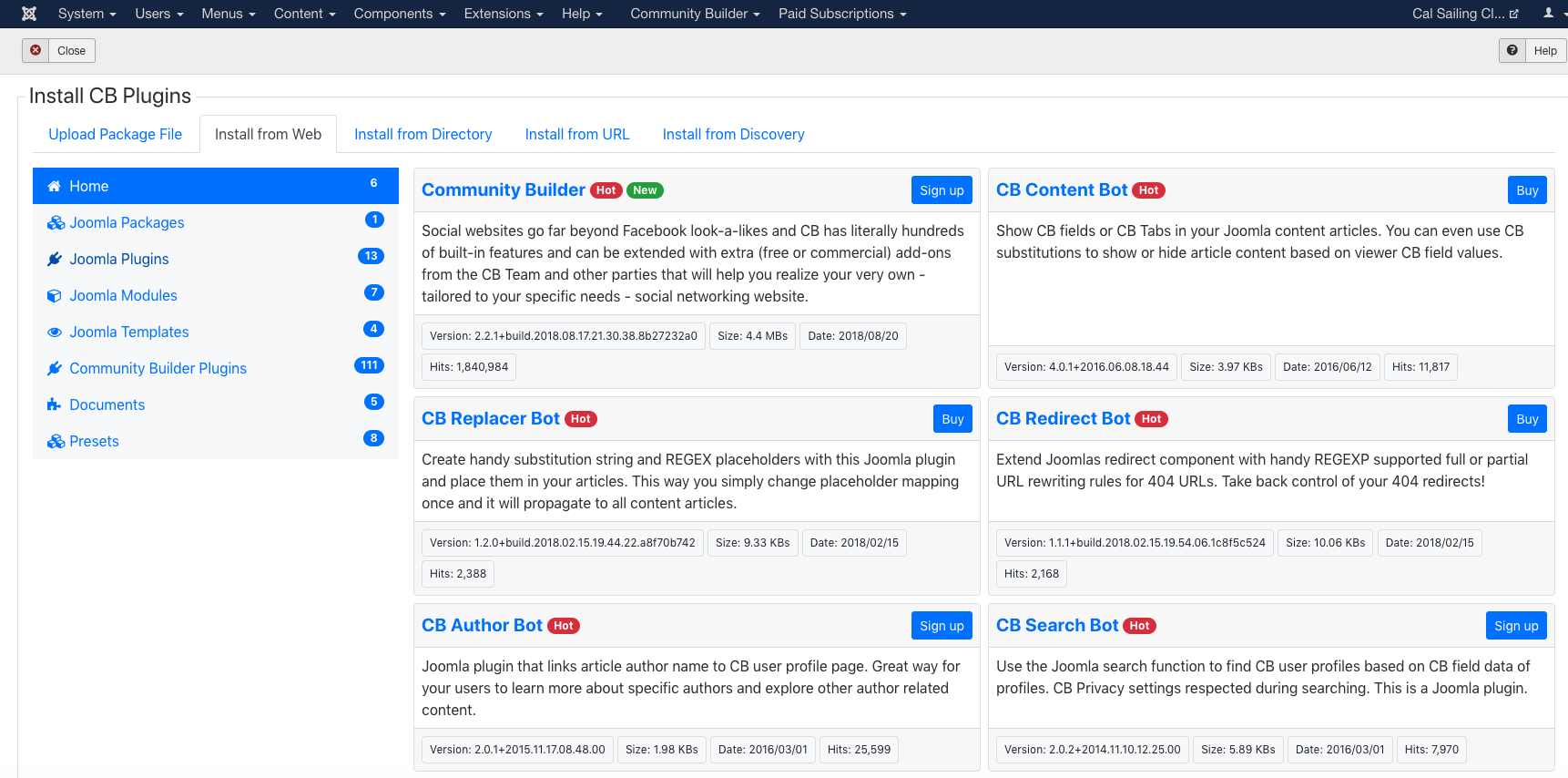Click 'Hits: 1,840,984' label
Screen dimensions: 1568x778
tap(469, 367)
